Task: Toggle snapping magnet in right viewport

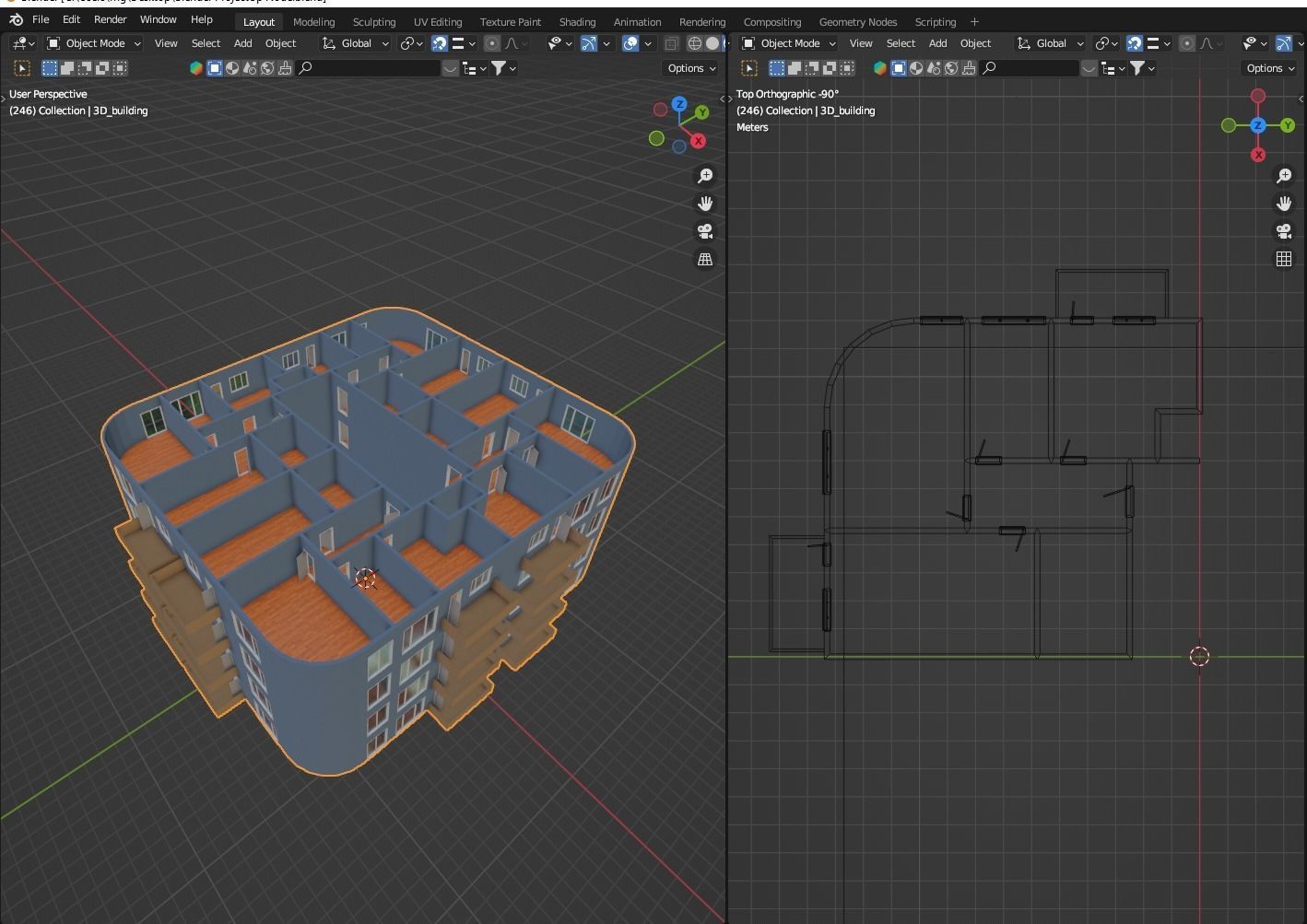Action: [1135, 43]
